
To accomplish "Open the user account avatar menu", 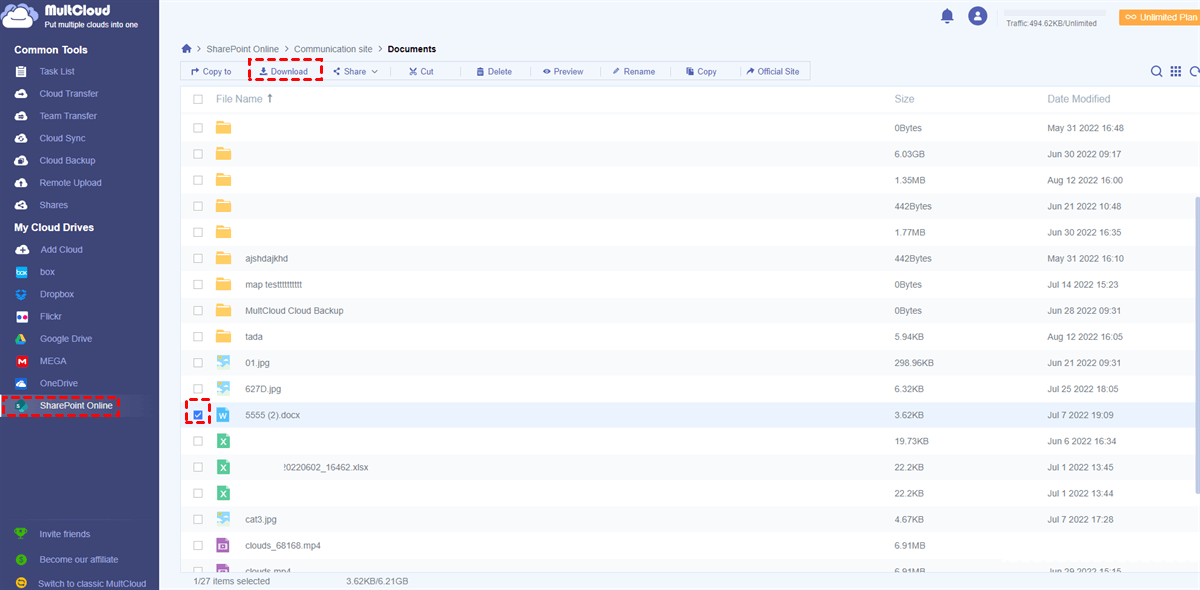I will [x=978, y=16].
